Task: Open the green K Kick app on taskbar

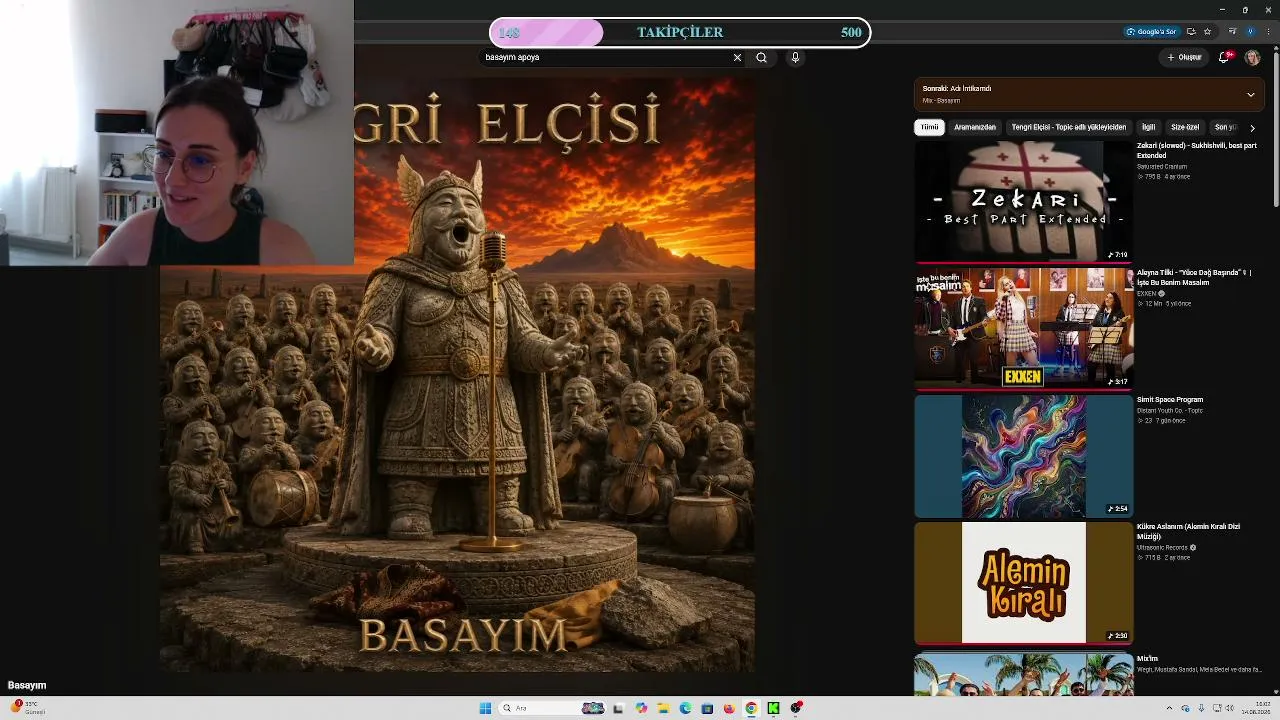Action: pyautogui.click(x=773, y=708)
